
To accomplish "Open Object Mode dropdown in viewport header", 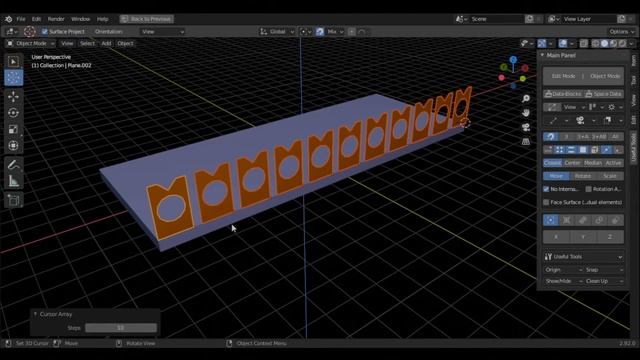I will tap(30, 43).
